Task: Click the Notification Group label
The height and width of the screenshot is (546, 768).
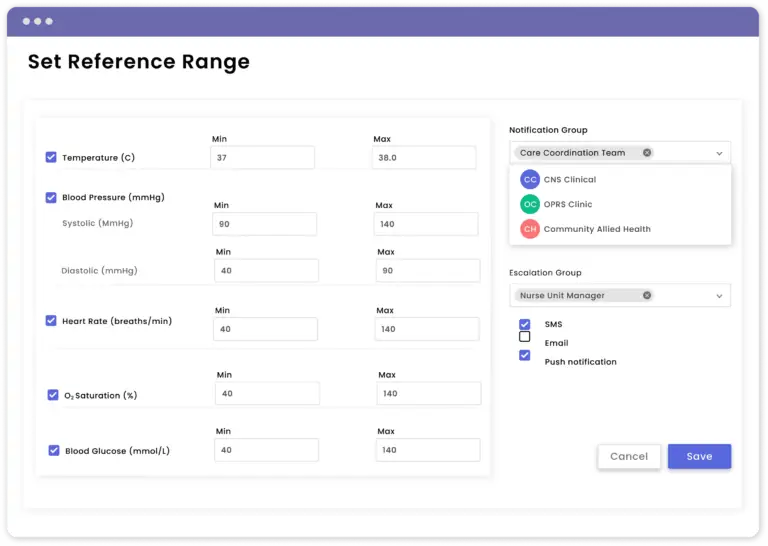Action: click(x=548, y=130)
